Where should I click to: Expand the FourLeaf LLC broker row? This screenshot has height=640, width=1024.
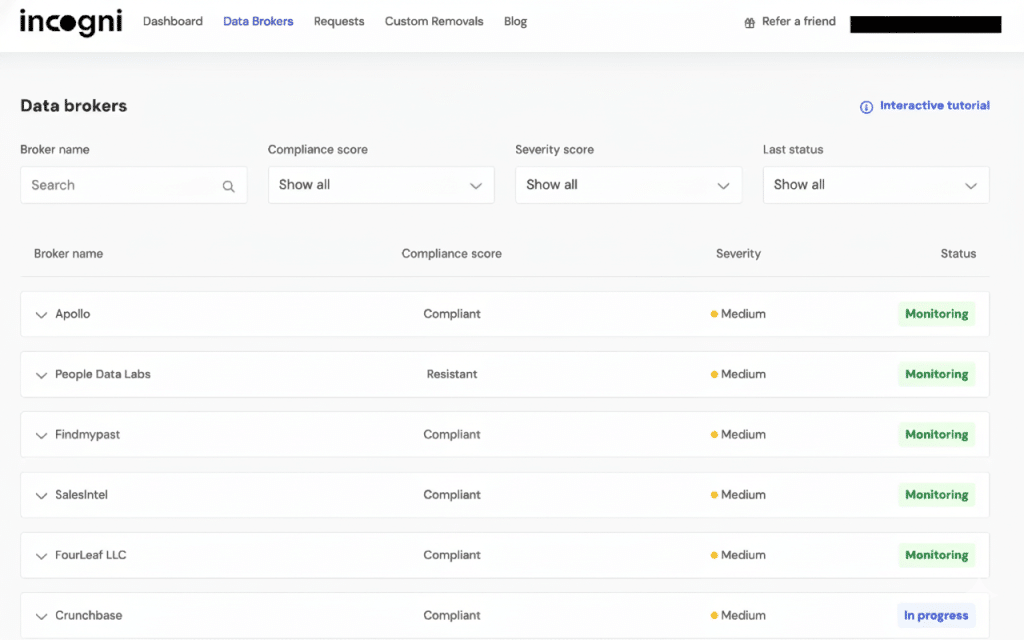(x=41, y=555)
